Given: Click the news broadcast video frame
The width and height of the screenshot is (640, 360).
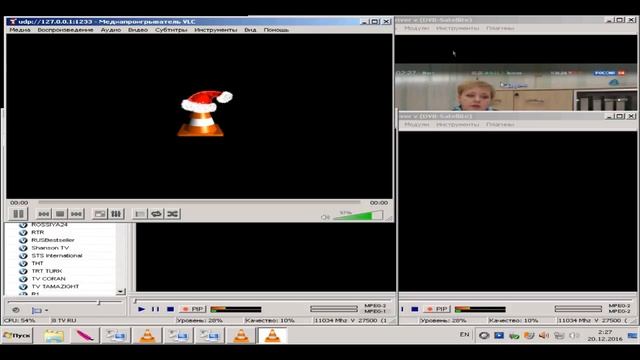Looking at the screenshot, I should (x=516, y=87).
